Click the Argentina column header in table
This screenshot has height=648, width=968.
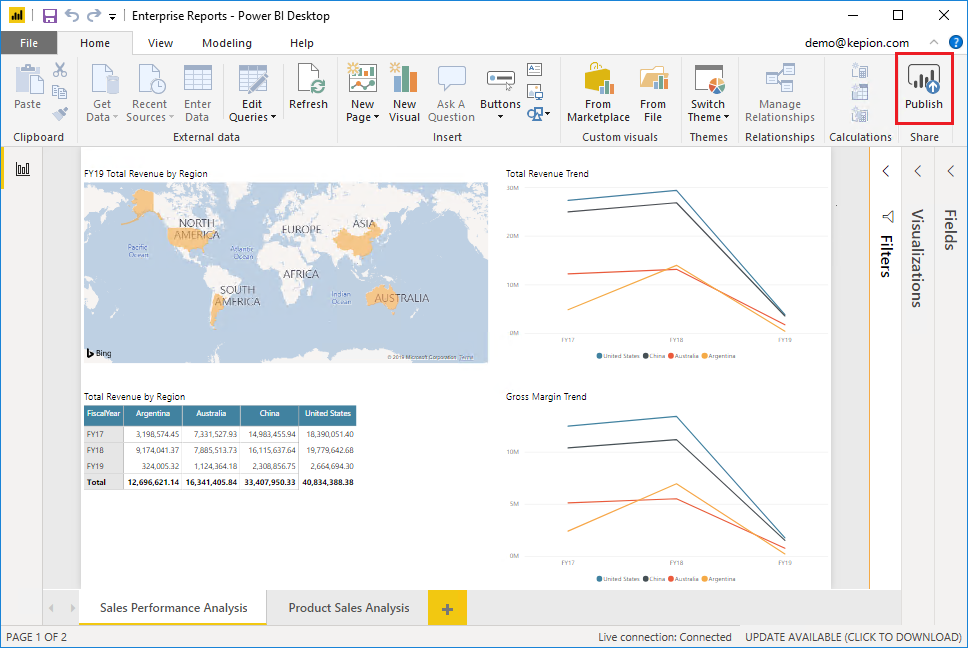(152, 414)
